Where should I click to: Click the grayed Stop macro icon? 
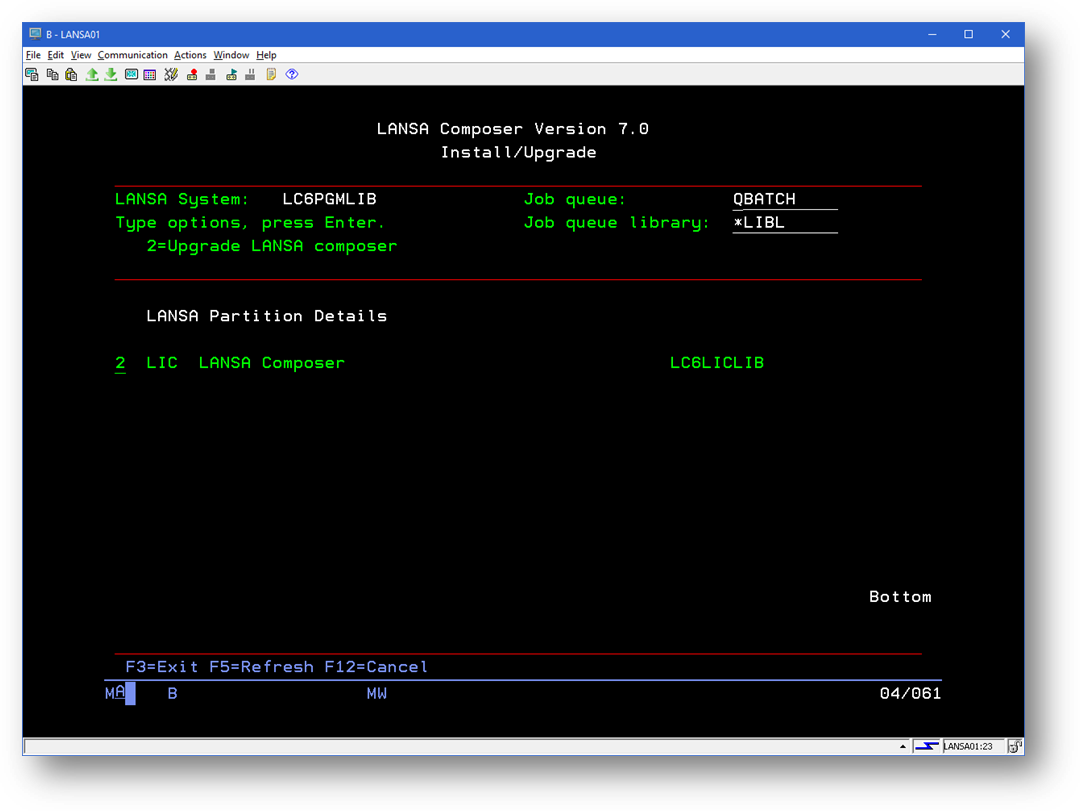click(211, 74)
